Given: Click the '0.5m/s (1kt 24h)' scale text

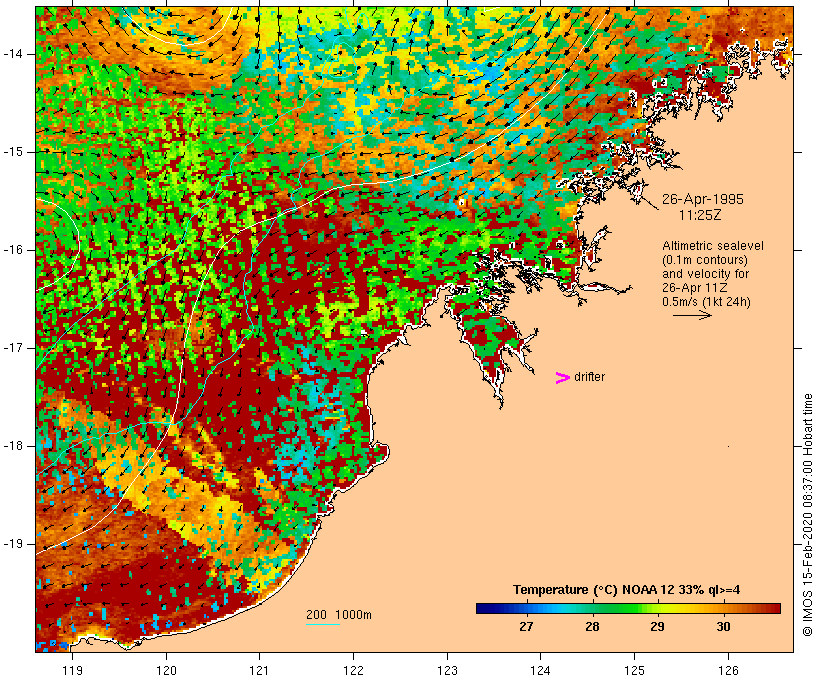Looking at the screenshot, I should (706, 302).
